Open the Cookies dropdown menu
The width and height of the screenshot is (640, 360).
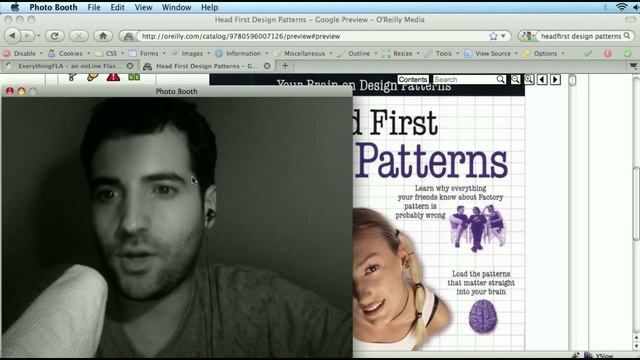[x=69, y=53]
